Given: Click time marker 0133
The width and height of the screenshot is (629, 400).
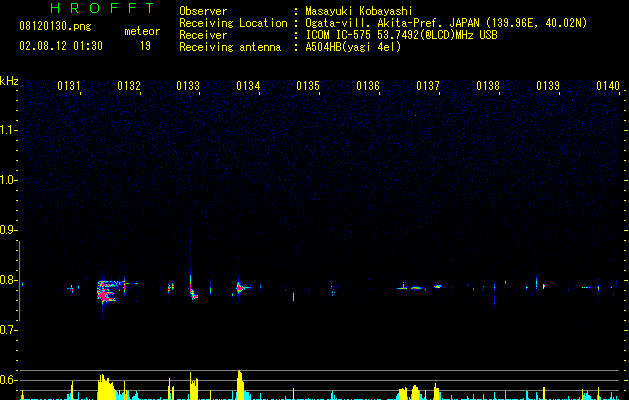Looking at the screenshot, I should click(x=188, y=86).
